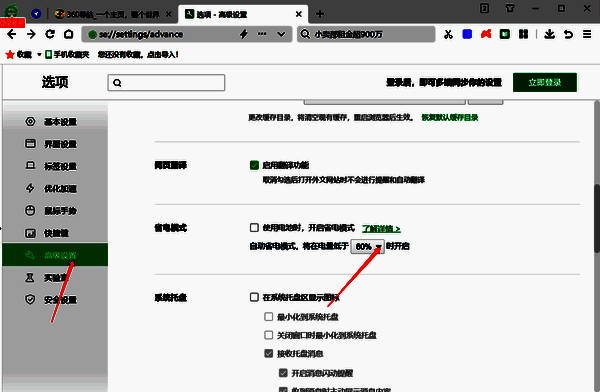Click the import favorites hint text
The height and width of the screenshot is (392, 600).
[x=138, y=54]
